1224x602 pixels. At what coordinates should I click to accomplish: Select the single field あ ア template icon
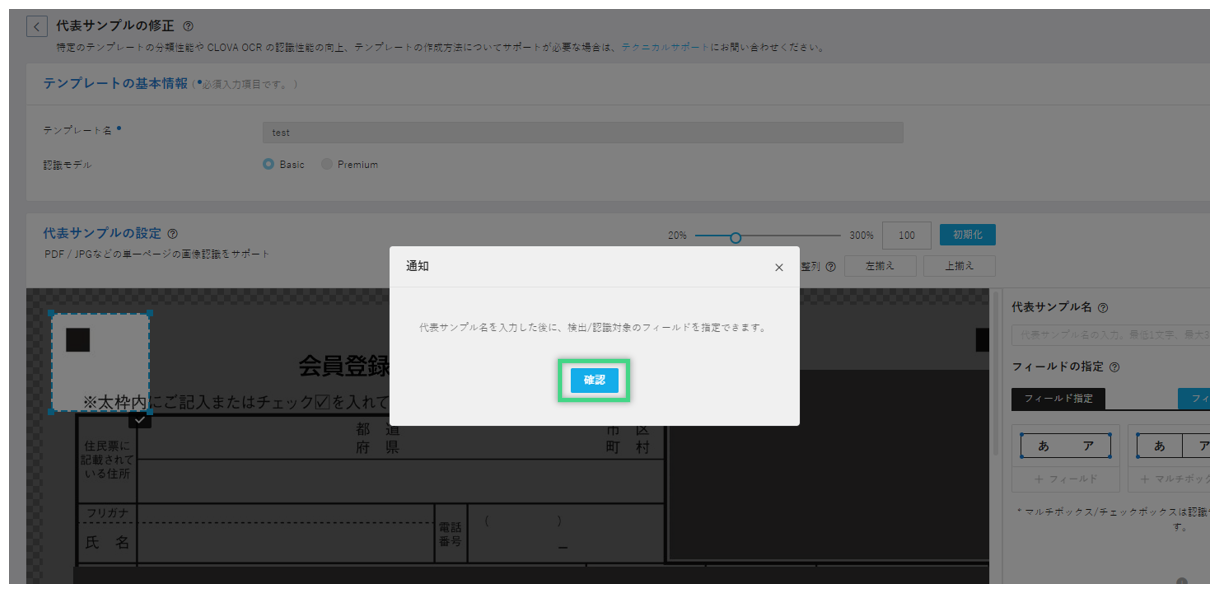click(1066, 446)
